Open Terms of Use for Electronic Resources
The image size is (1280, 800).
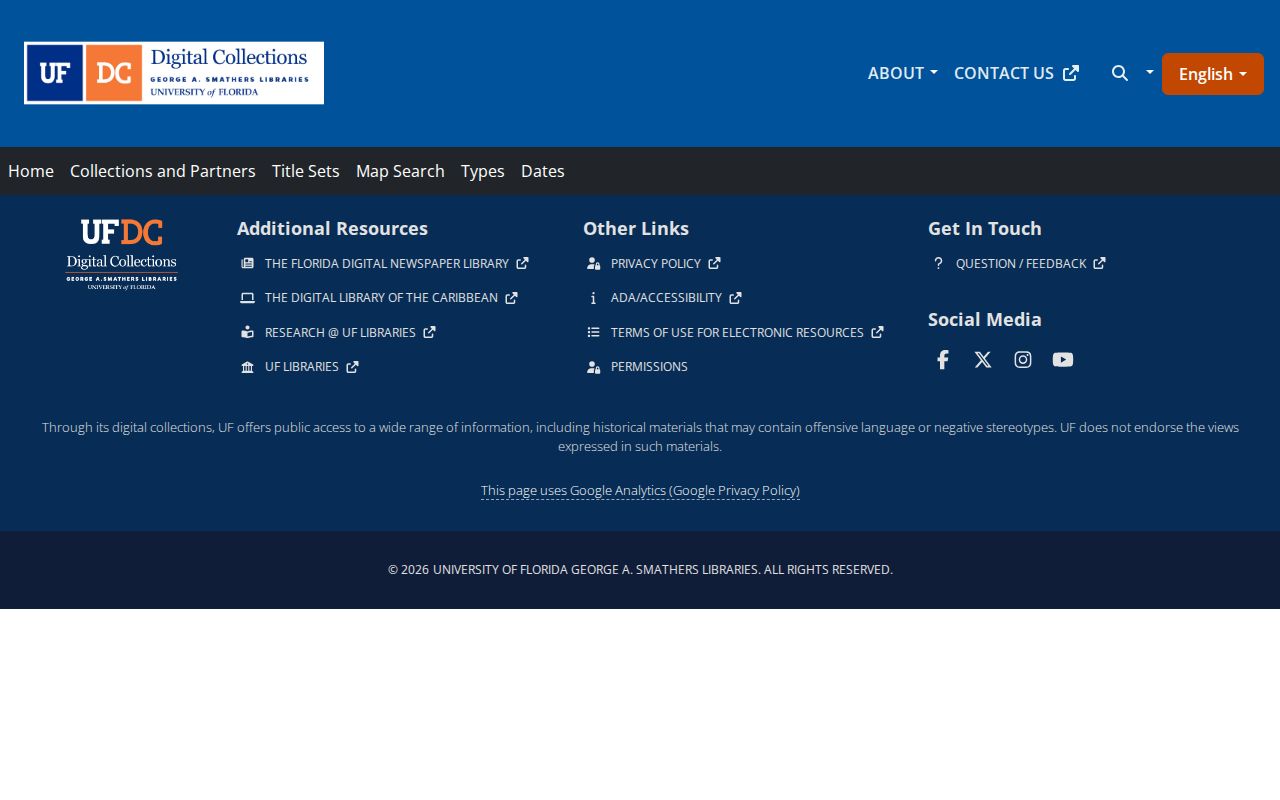pos(747,332)
